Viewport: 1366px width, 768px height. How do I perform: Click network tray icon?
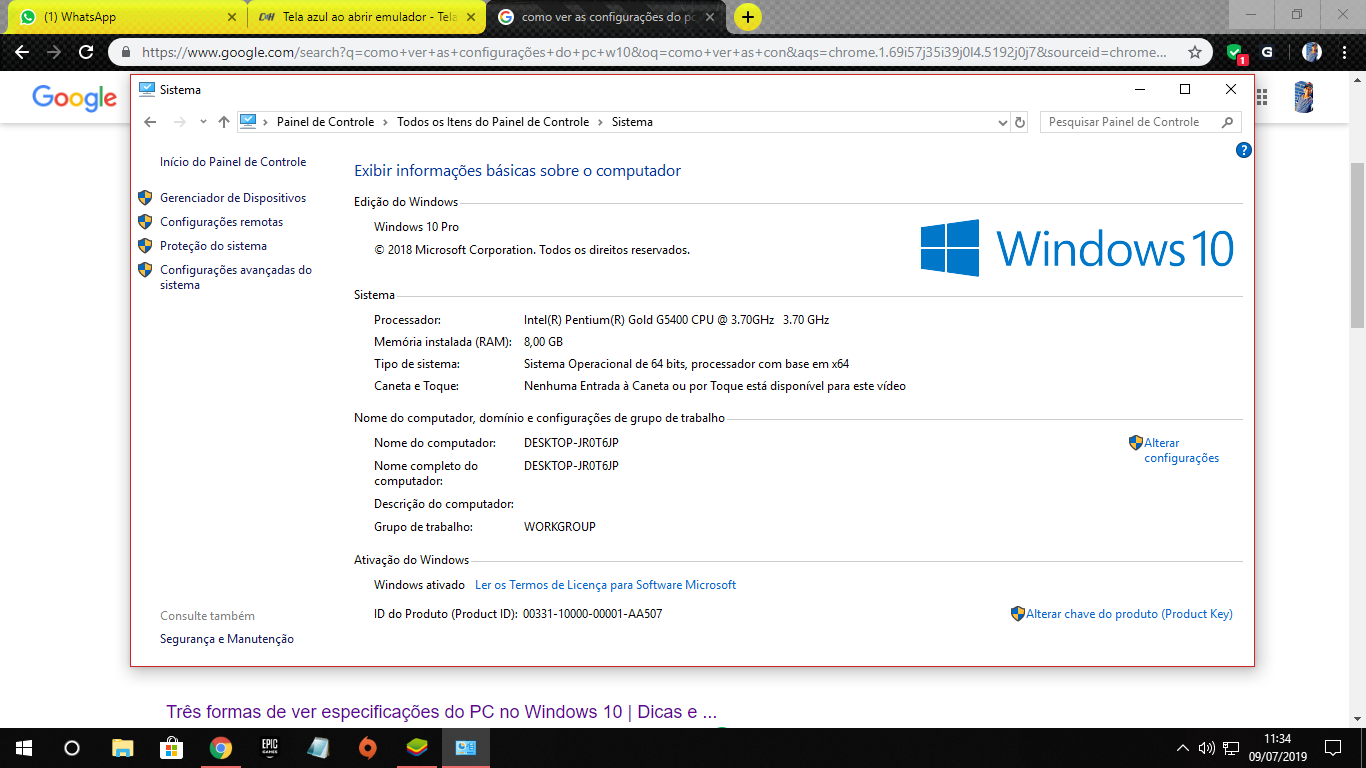point(1231,747)
